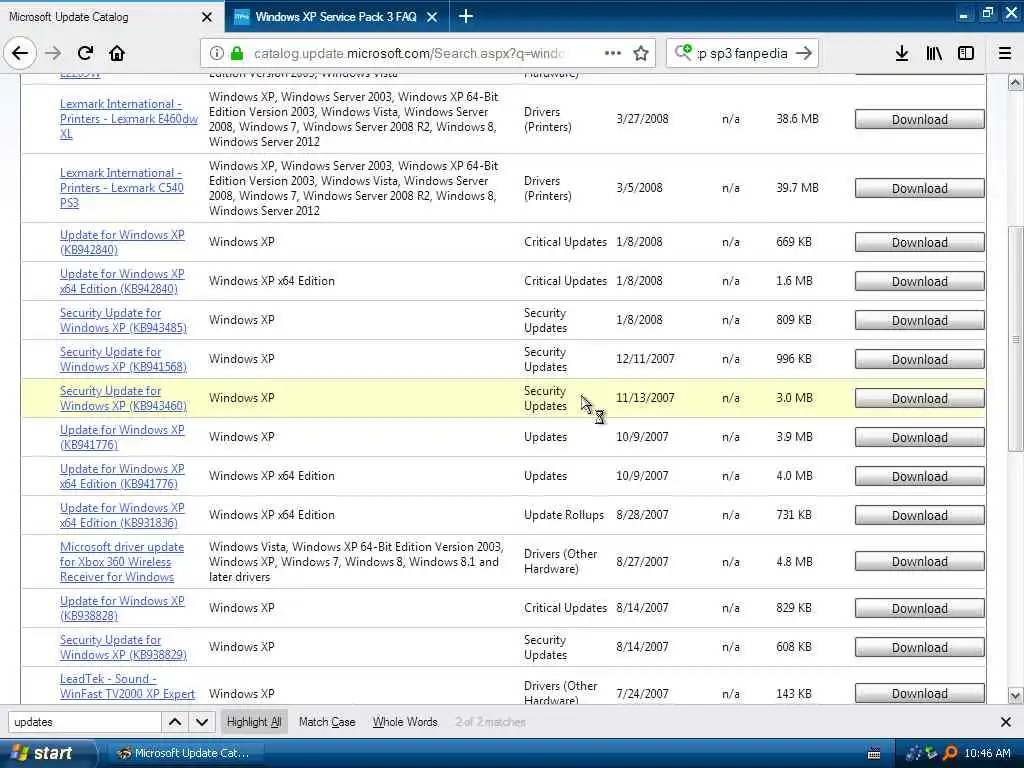Open Security Update for Windows XP (KB943460)
Image resolution: width=1024 pixels, height=768 pixels.
click(123, 398)
